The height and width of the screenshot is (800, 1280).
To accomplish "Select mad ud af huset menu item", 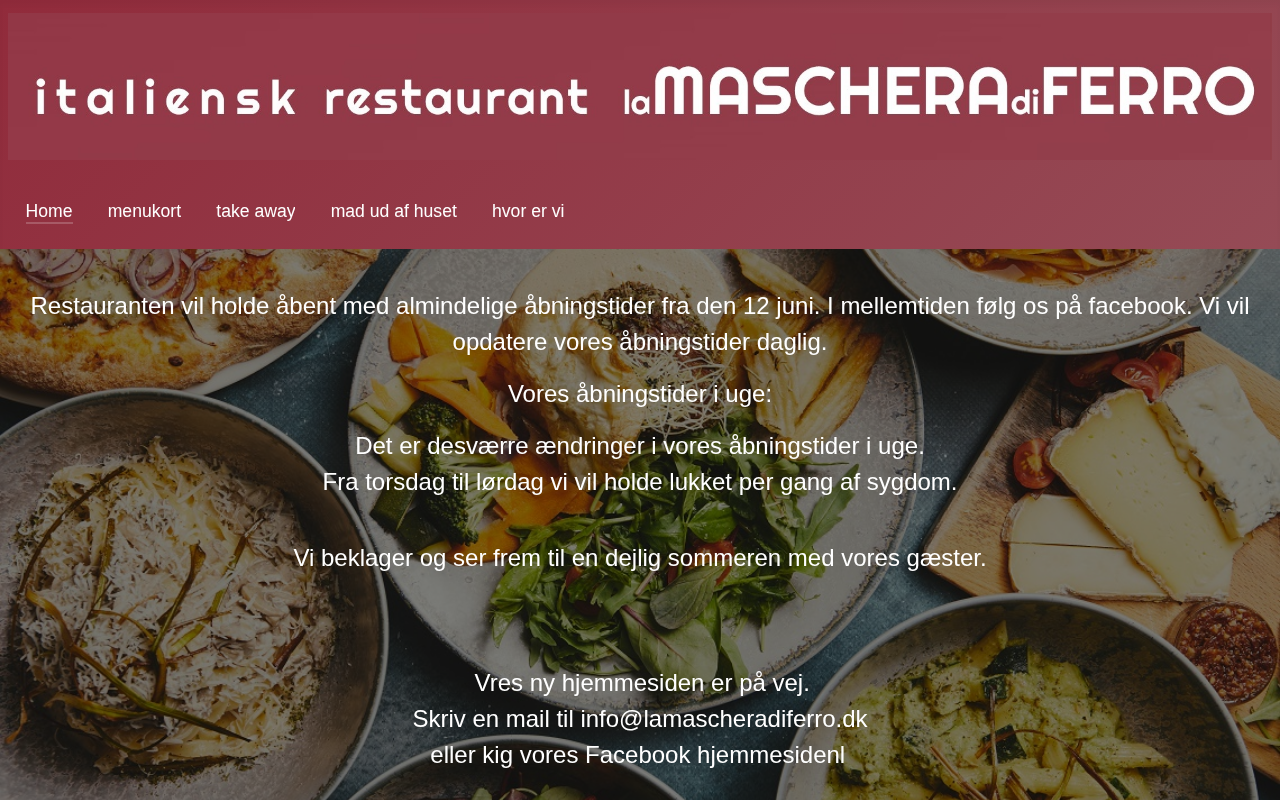I will [x=394, y=211].
